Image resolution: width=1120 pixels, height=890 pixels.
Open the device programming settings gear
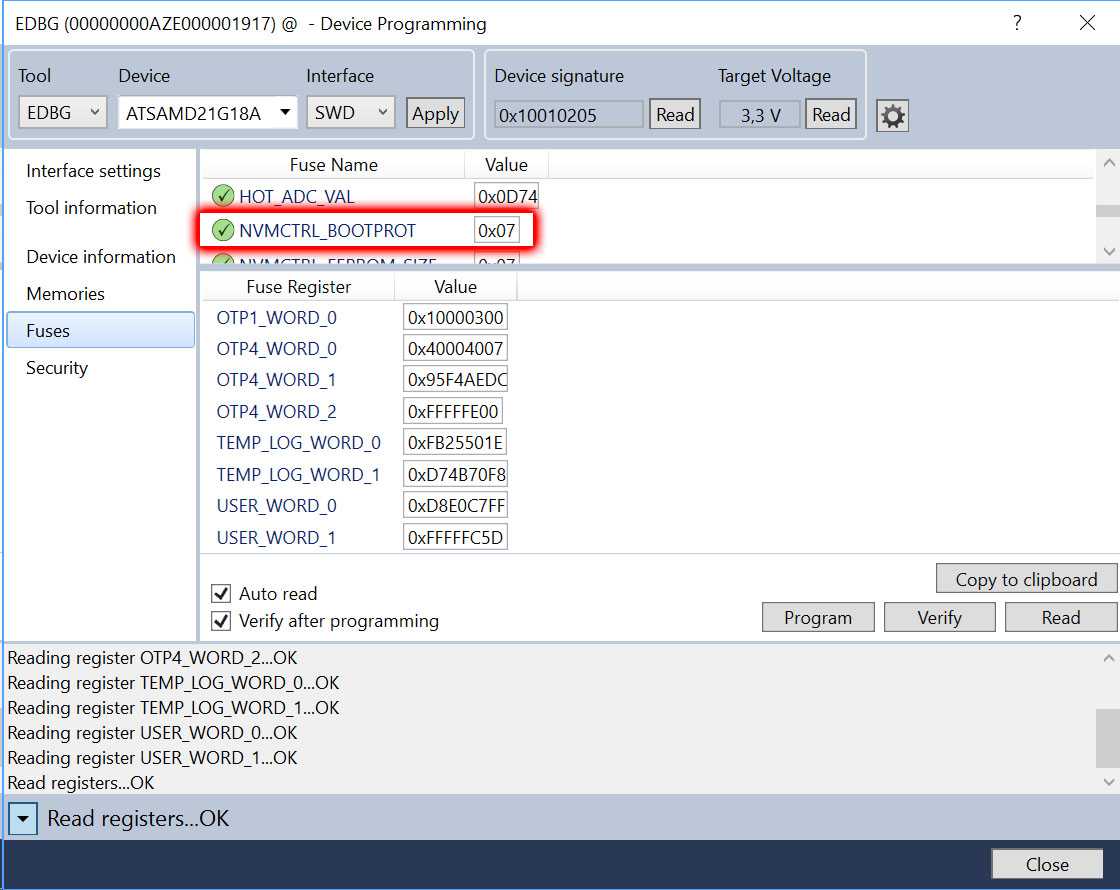click(892, 116)
